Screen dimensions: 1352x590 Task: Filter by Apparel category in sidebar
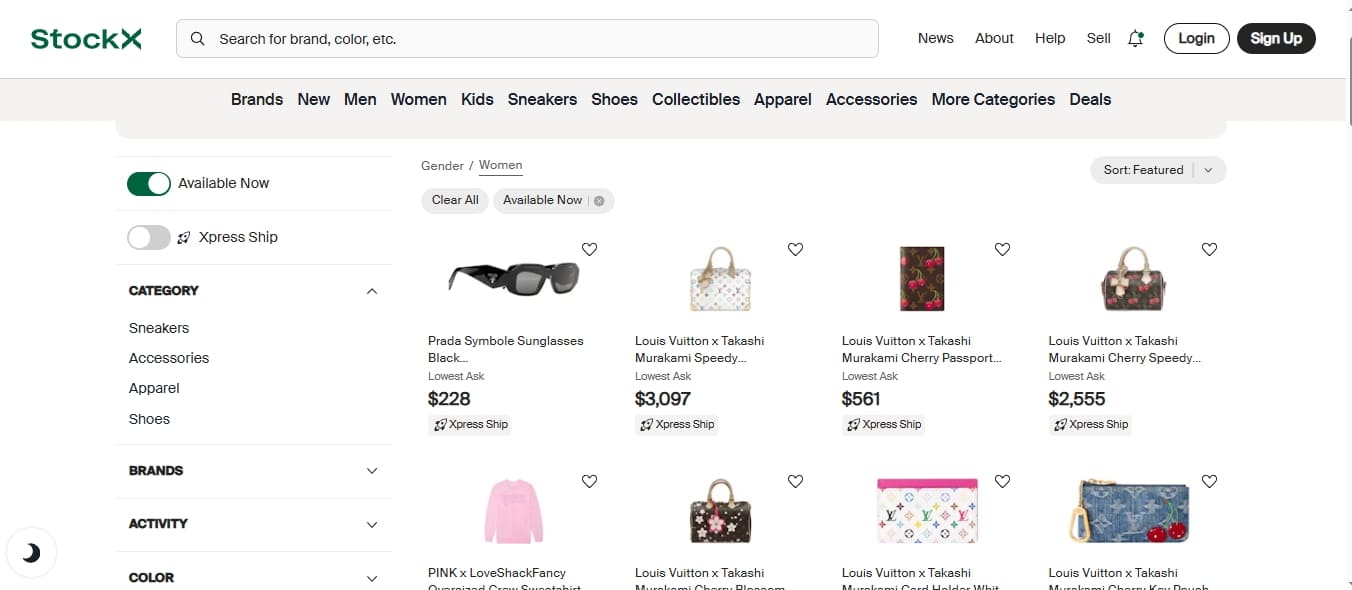click(154, 388)
